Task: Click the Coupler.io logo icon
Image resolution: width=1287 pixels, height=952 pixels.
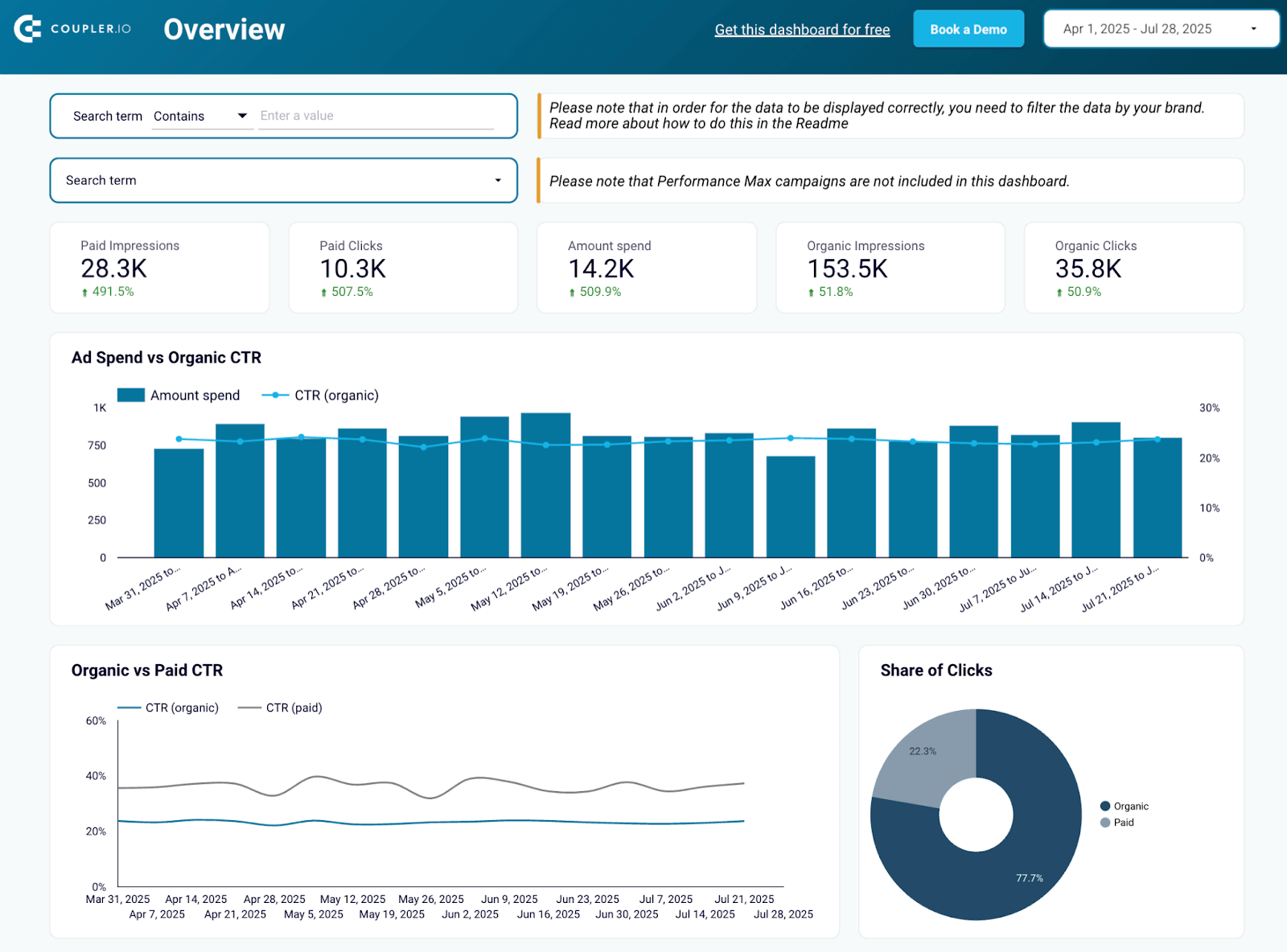Action: point(27,29)
